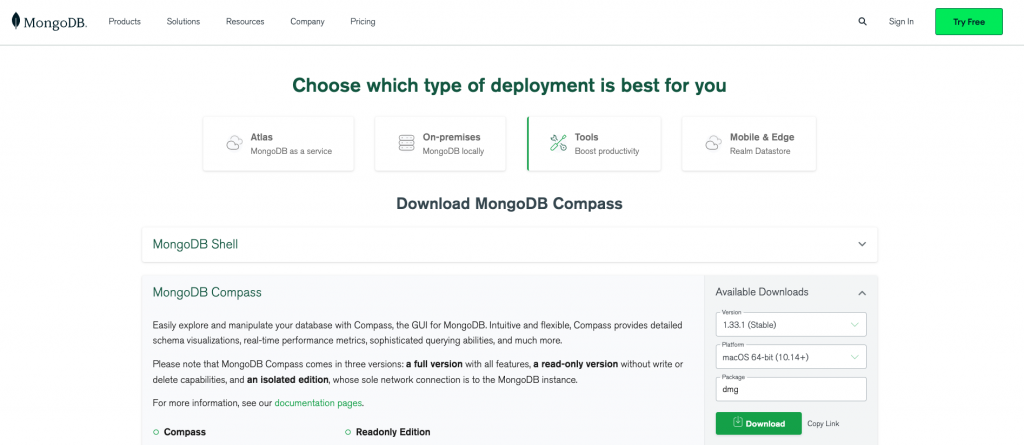The height and width of the screenshot is (445, 1024).
Task: Click the download icon inside Download button
Action: tap(738, 423)
